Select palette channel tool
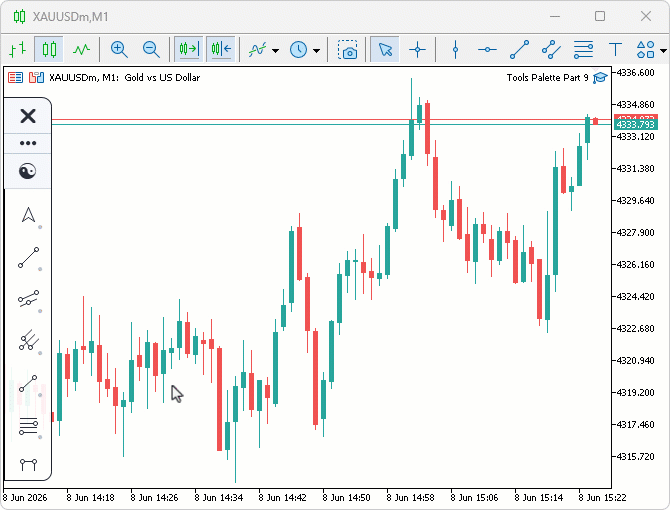Viewport: 670px width, 510px height. click(28, 299)
